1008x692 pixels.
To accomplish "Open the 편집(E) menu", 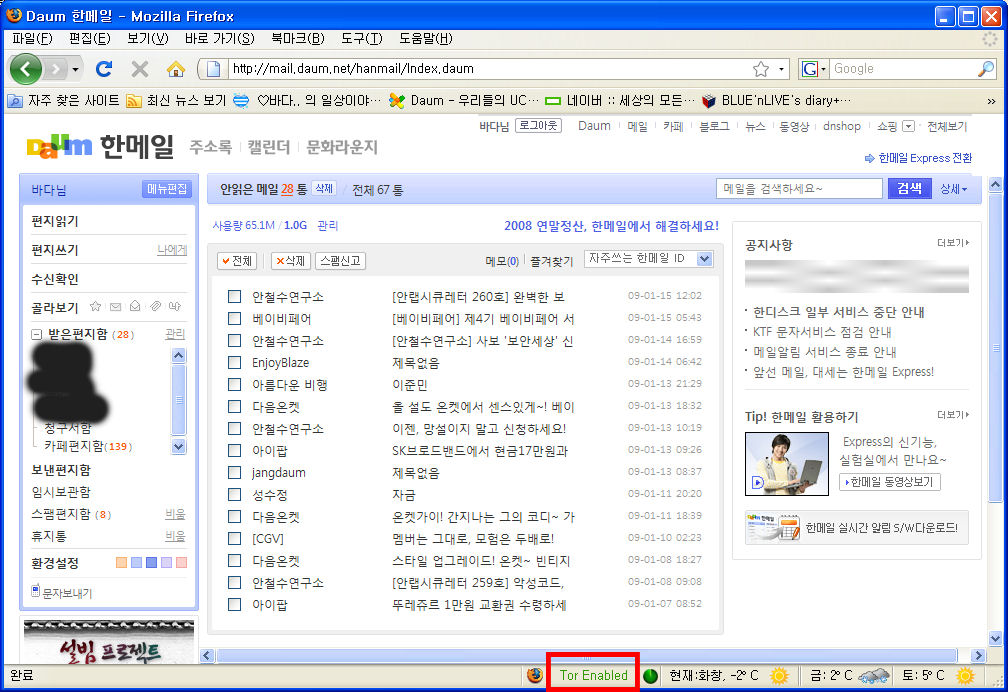I will pos(89,39).
